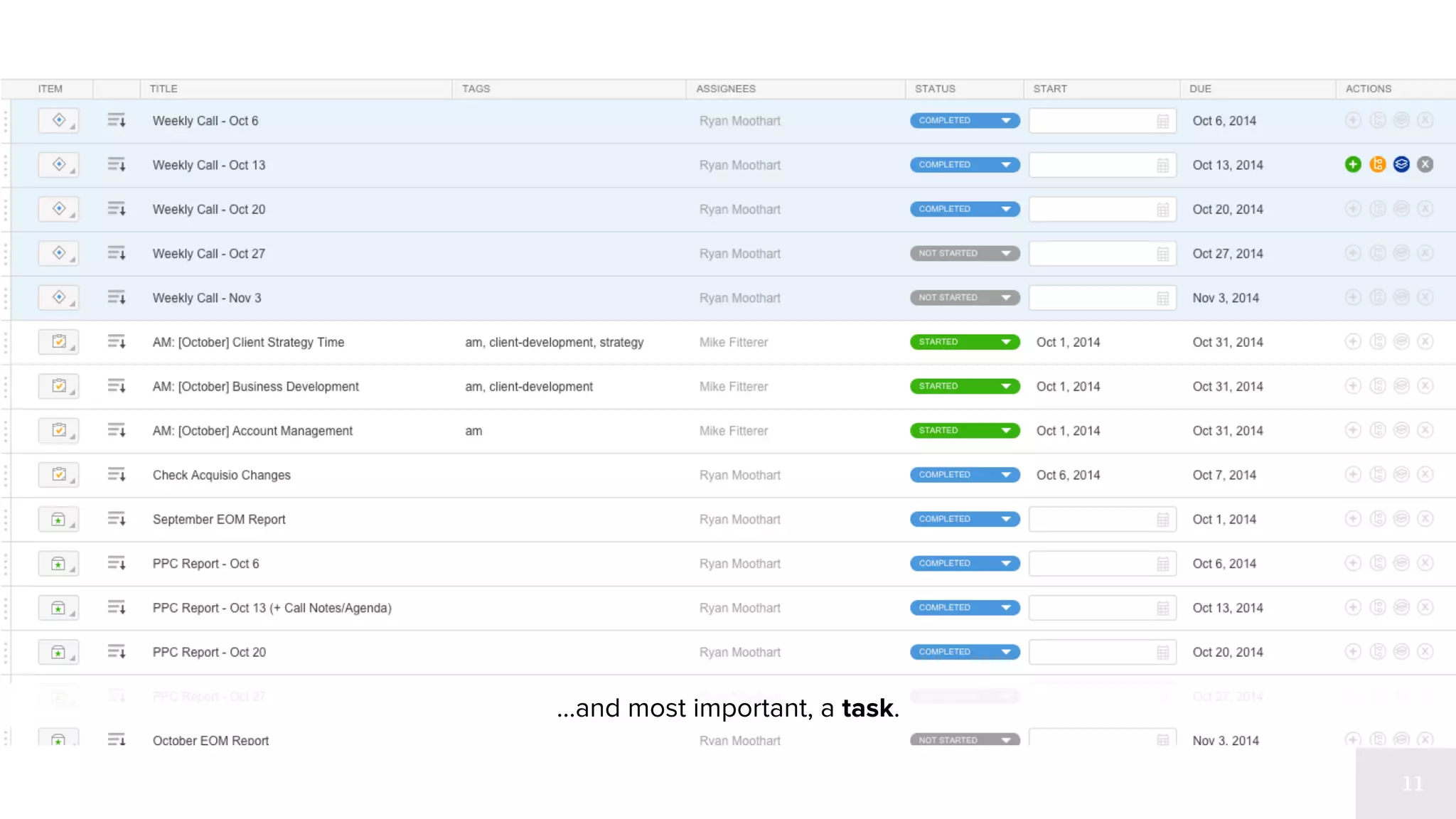Click the gray X delete icon in the Oct 13 Weekly Call row
The width and height of the screenshot is (1456, 819).
coord(1425,164)
